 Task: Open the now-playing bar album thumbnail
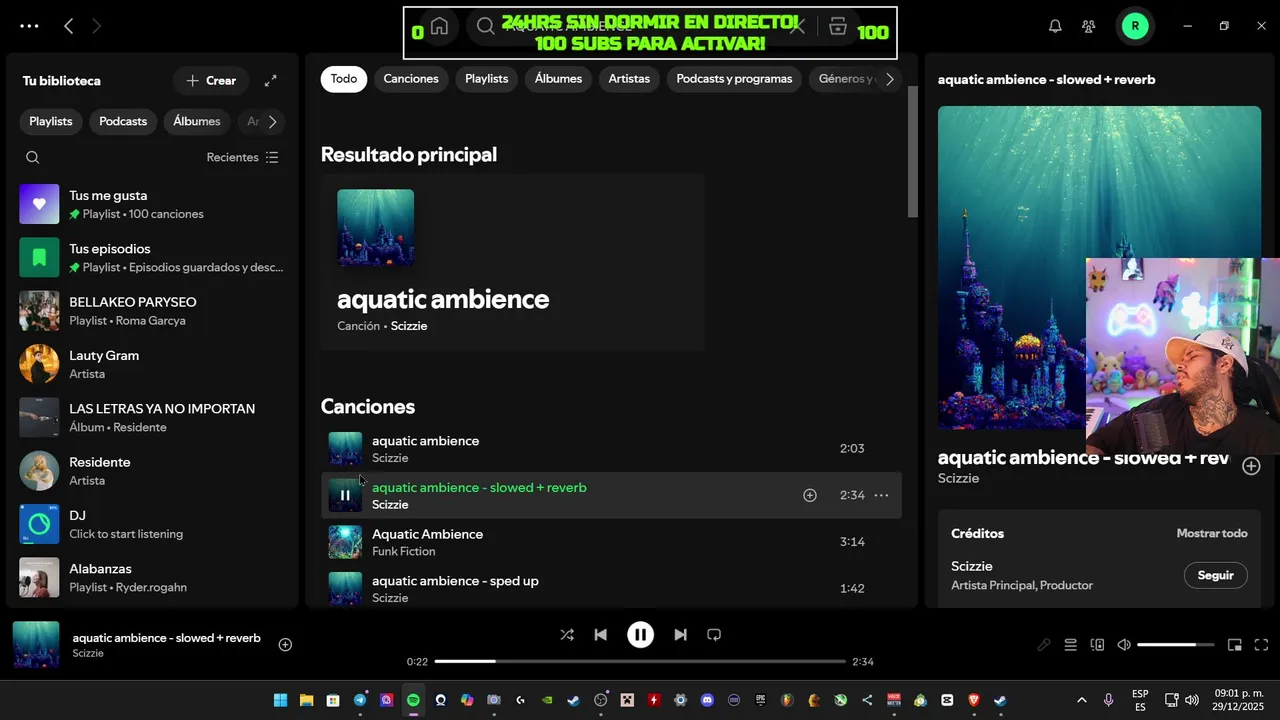[x=36, y=645]
